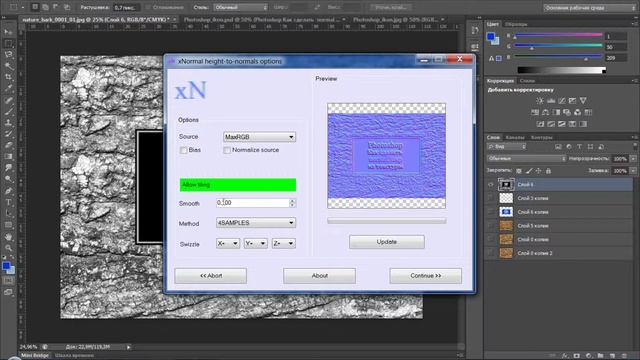This screenshot has height=360, width=640.
Task: Show the Слой 0 копия 2 layer
Action: pyautogui.click(x=491, y=253)
